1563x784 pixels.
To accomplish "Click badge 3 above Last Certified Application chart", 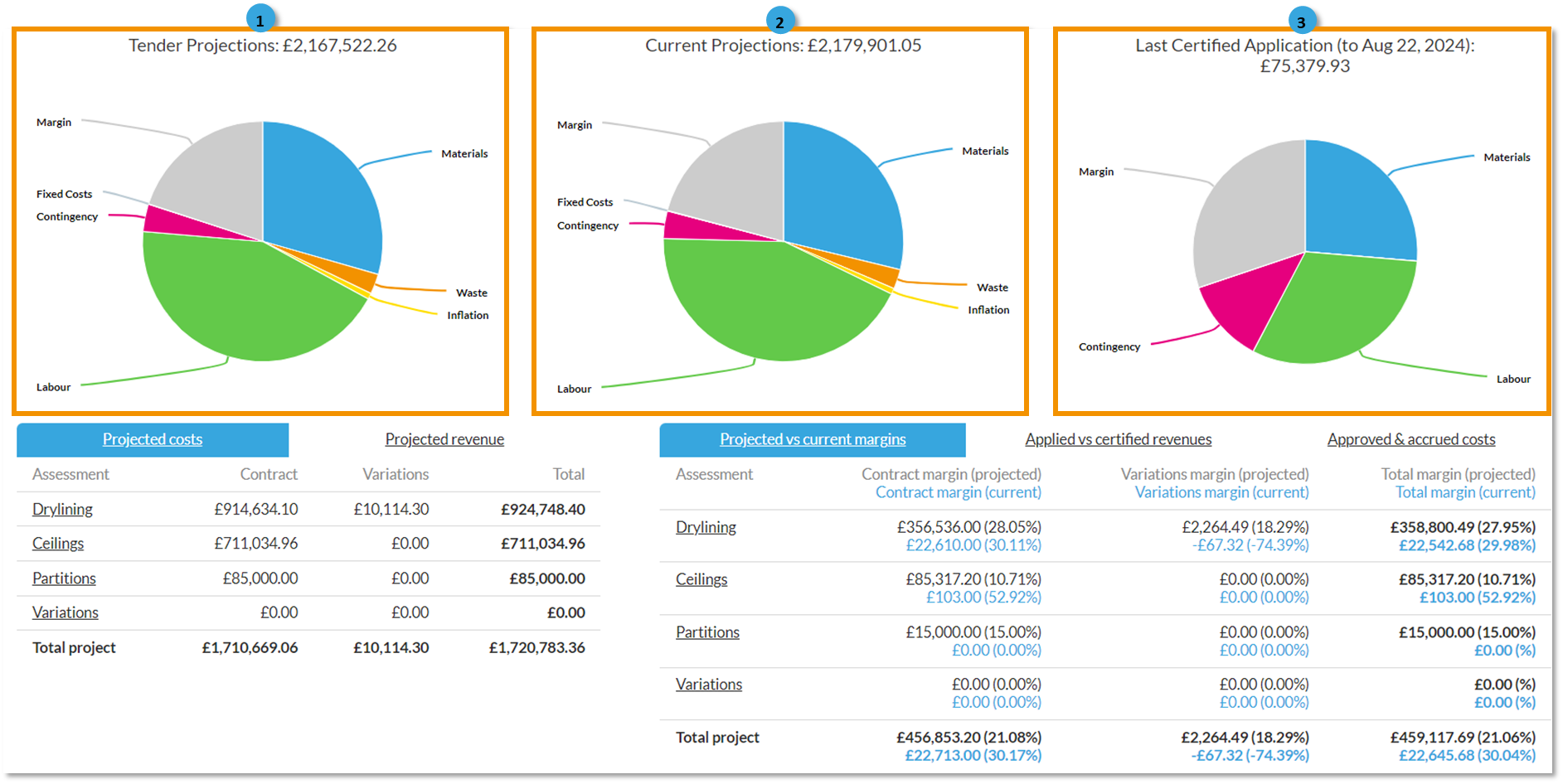I will click(x=1303, y=18).
